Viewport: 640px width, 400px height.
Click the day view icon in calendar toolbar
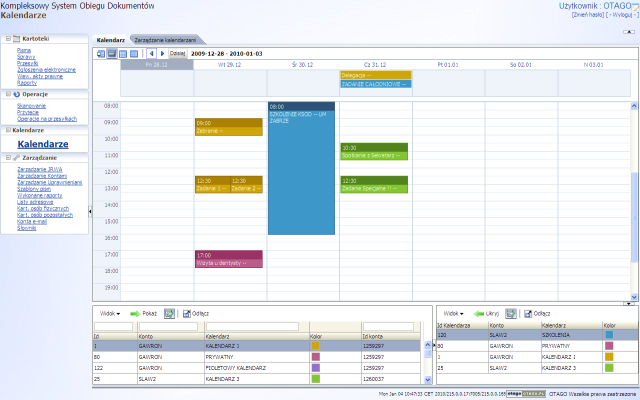[x=101, y=53]
